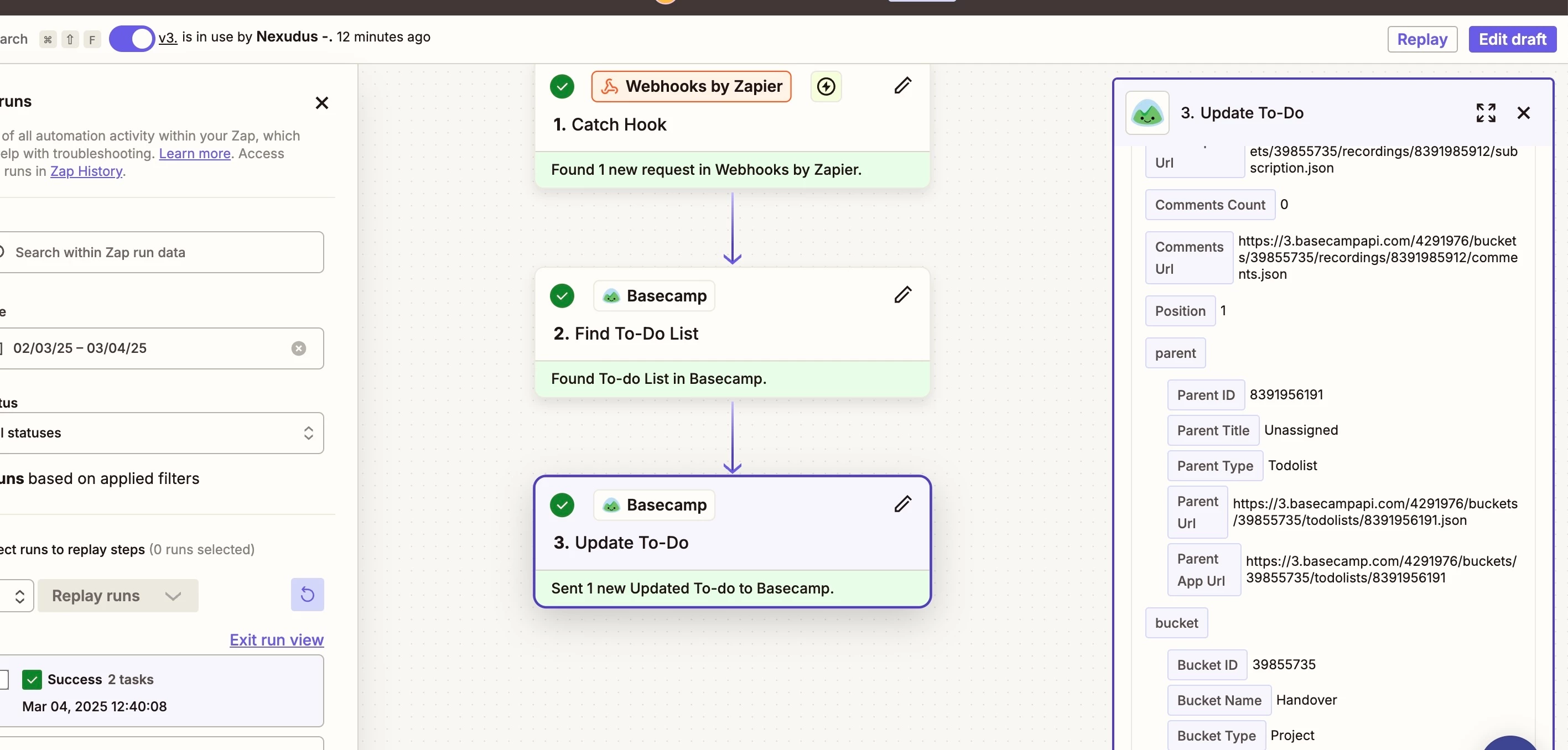Open the Replay runs dropdown

pyautogui.click(x=117, y=596)
